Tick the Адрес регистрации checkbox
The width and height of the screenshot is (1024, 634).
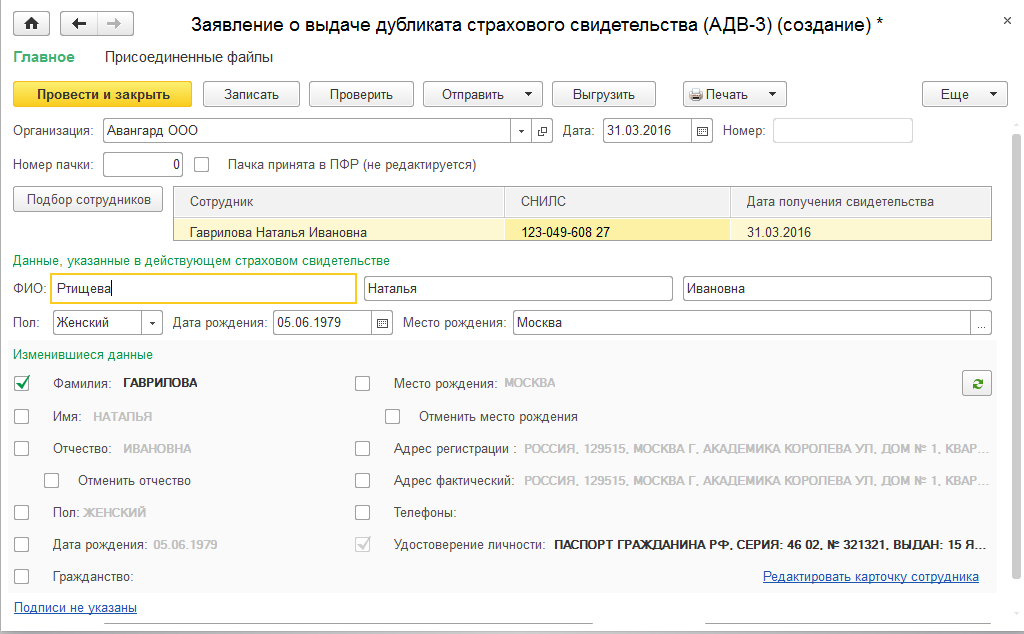(362, 449)
